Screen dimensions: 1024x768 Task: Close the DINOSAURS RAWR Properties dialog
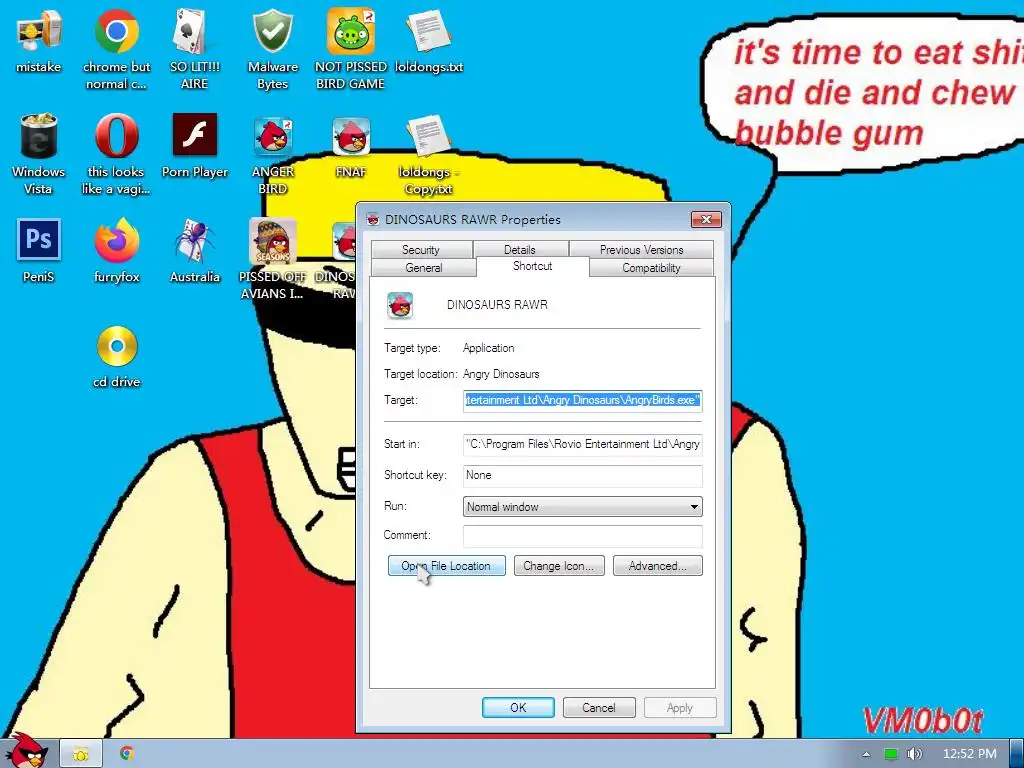click(706, 219)
